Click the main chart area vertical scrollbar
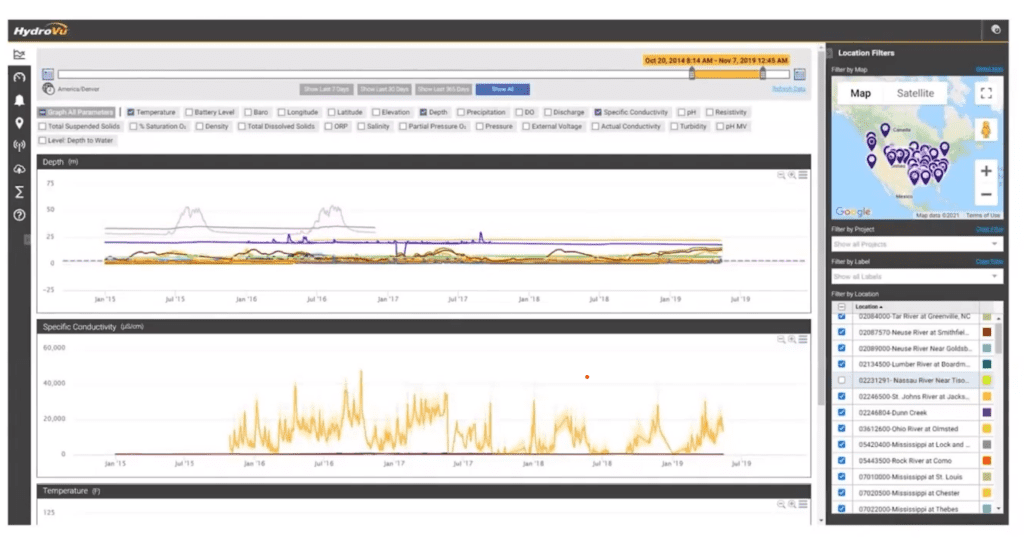The width and height of the screenshot is (1024, 538). coord(821,229)
